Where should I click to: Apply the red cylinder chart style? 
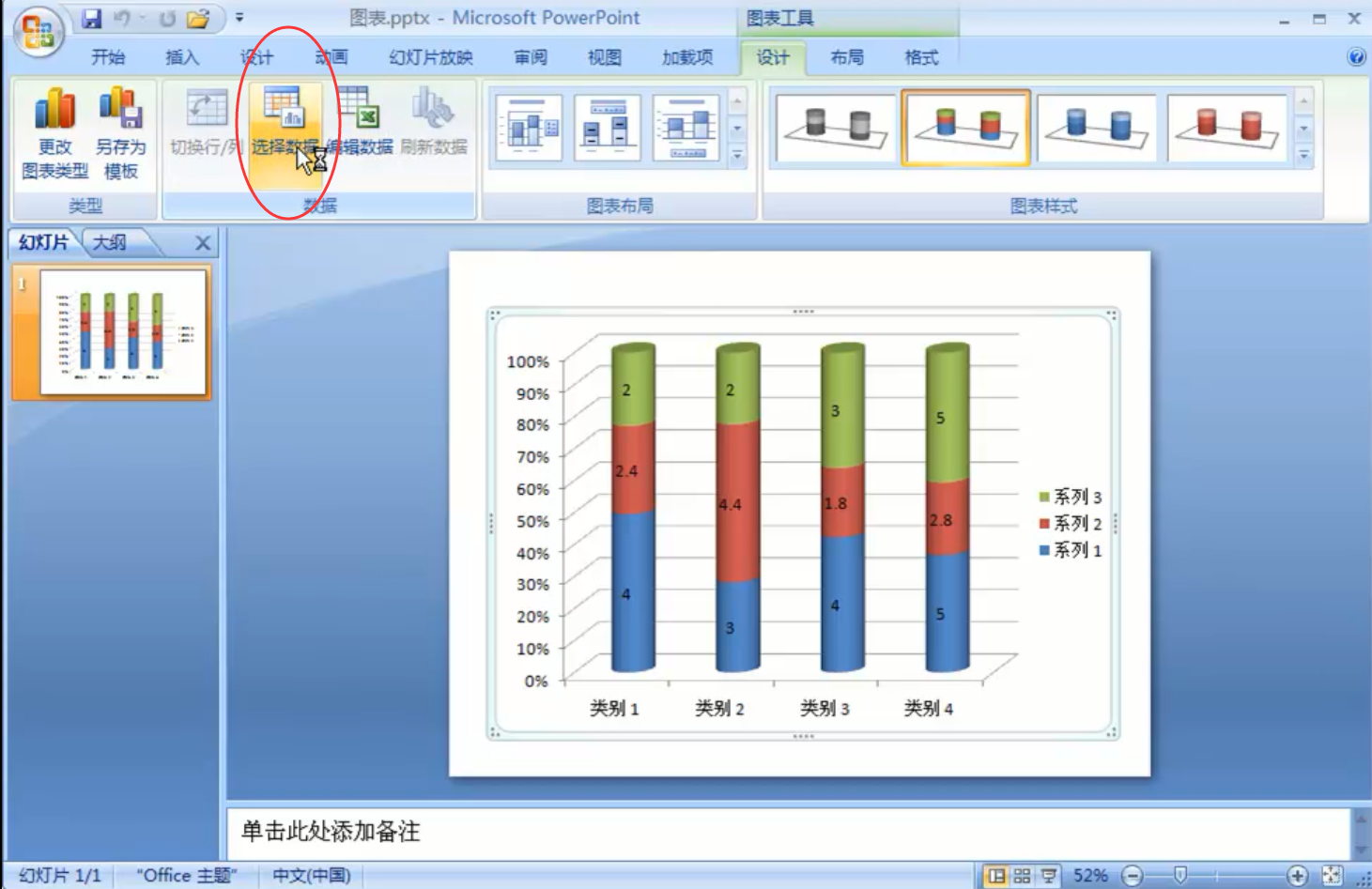1226,128
